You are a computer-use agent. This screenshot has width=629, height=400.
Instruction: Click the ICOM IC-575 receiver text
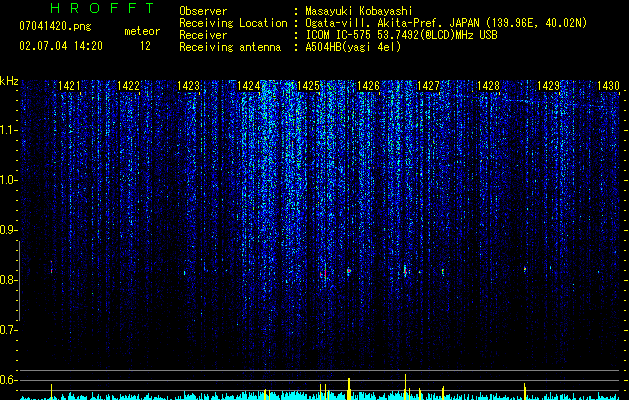tap(401, 35)
